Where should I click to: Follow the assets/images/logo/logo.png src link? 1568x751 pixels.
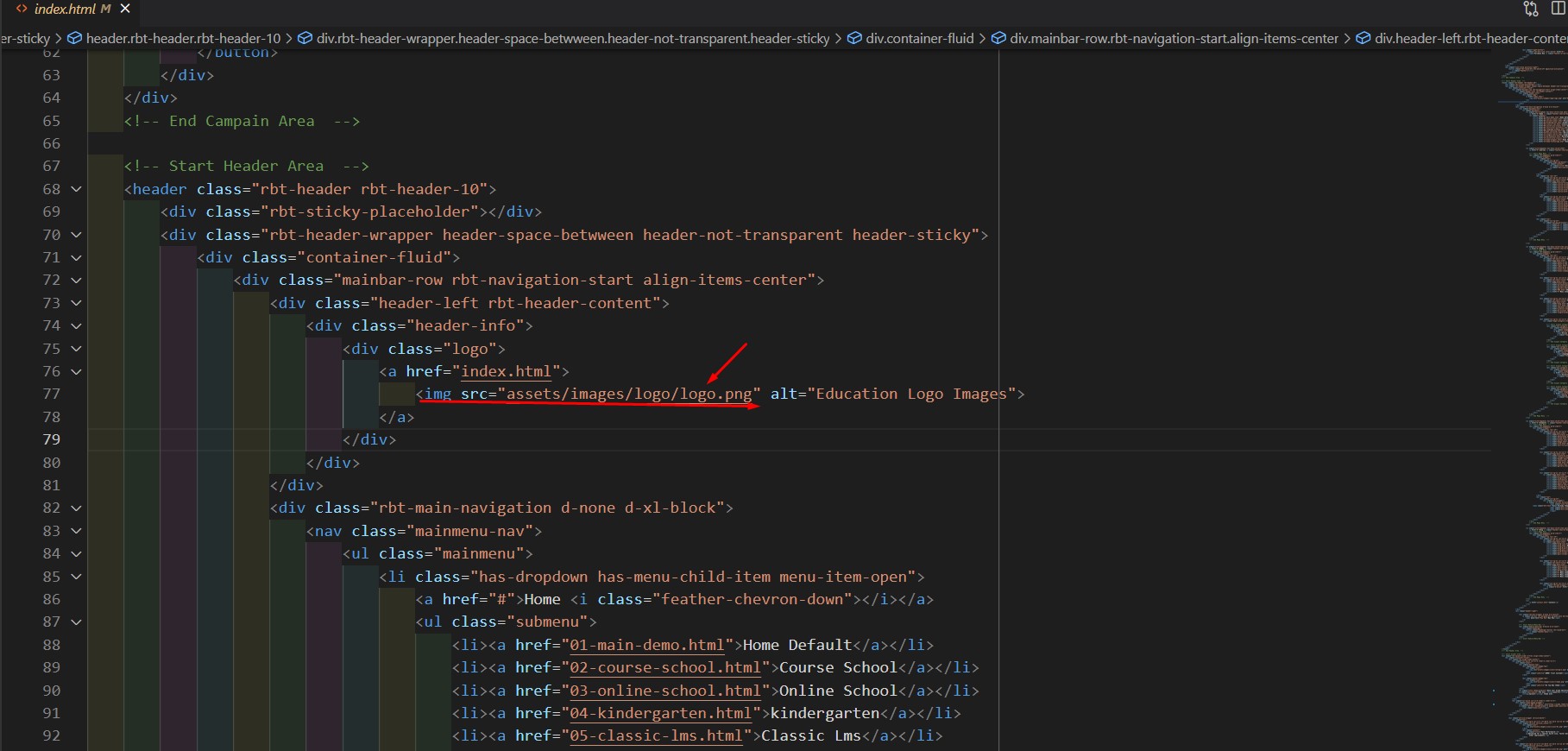(x=629, y=394)
